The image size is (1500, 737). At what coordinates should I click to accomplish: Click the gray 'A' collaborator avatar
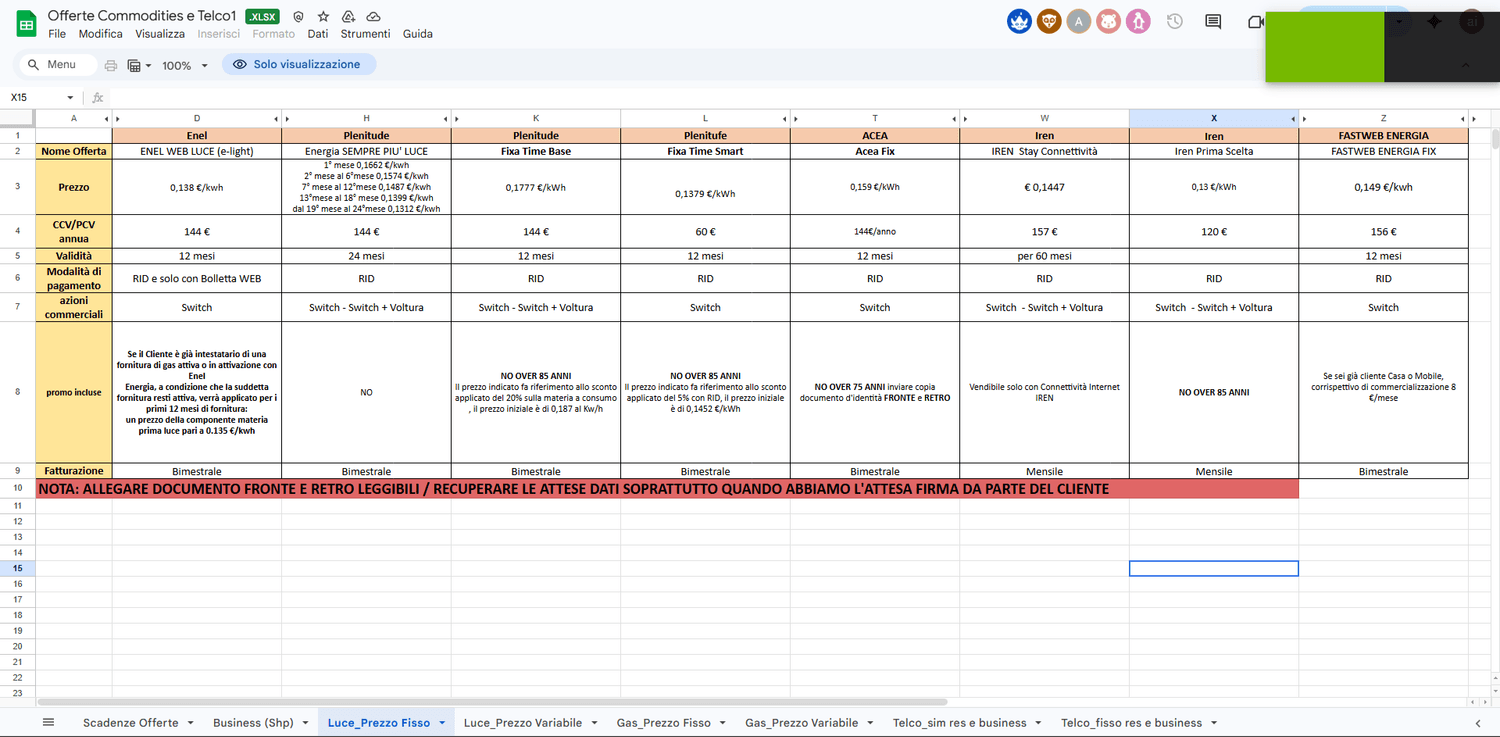tap(1078, 21)
